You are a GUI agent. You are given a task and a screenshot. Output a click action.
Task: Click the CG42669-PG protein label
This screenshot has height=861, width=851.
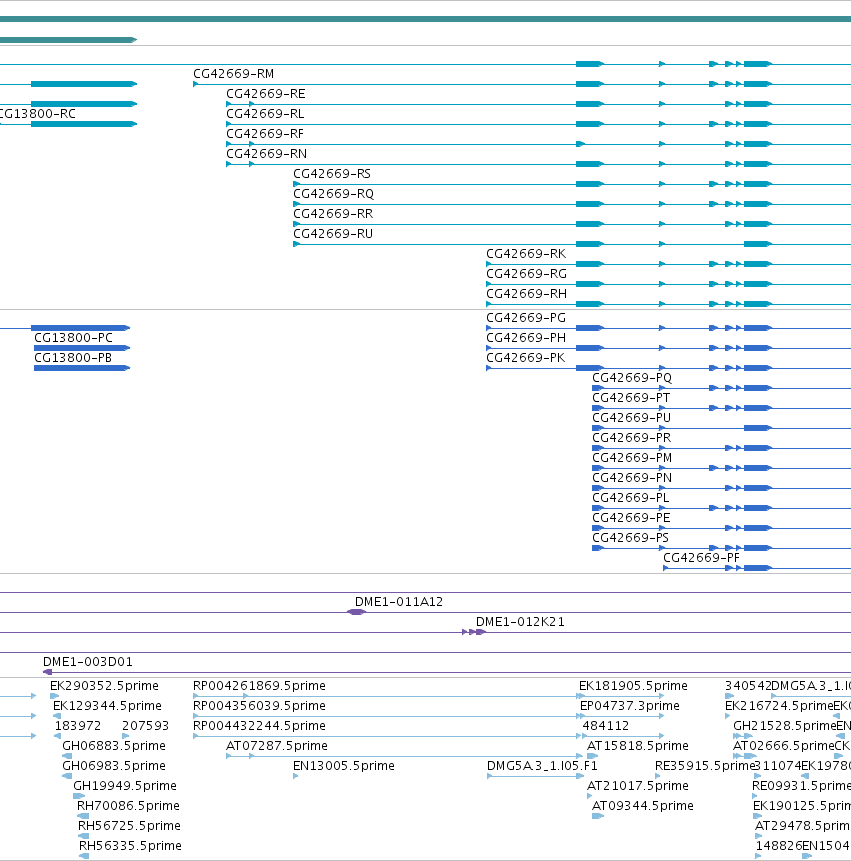[526, 318]
